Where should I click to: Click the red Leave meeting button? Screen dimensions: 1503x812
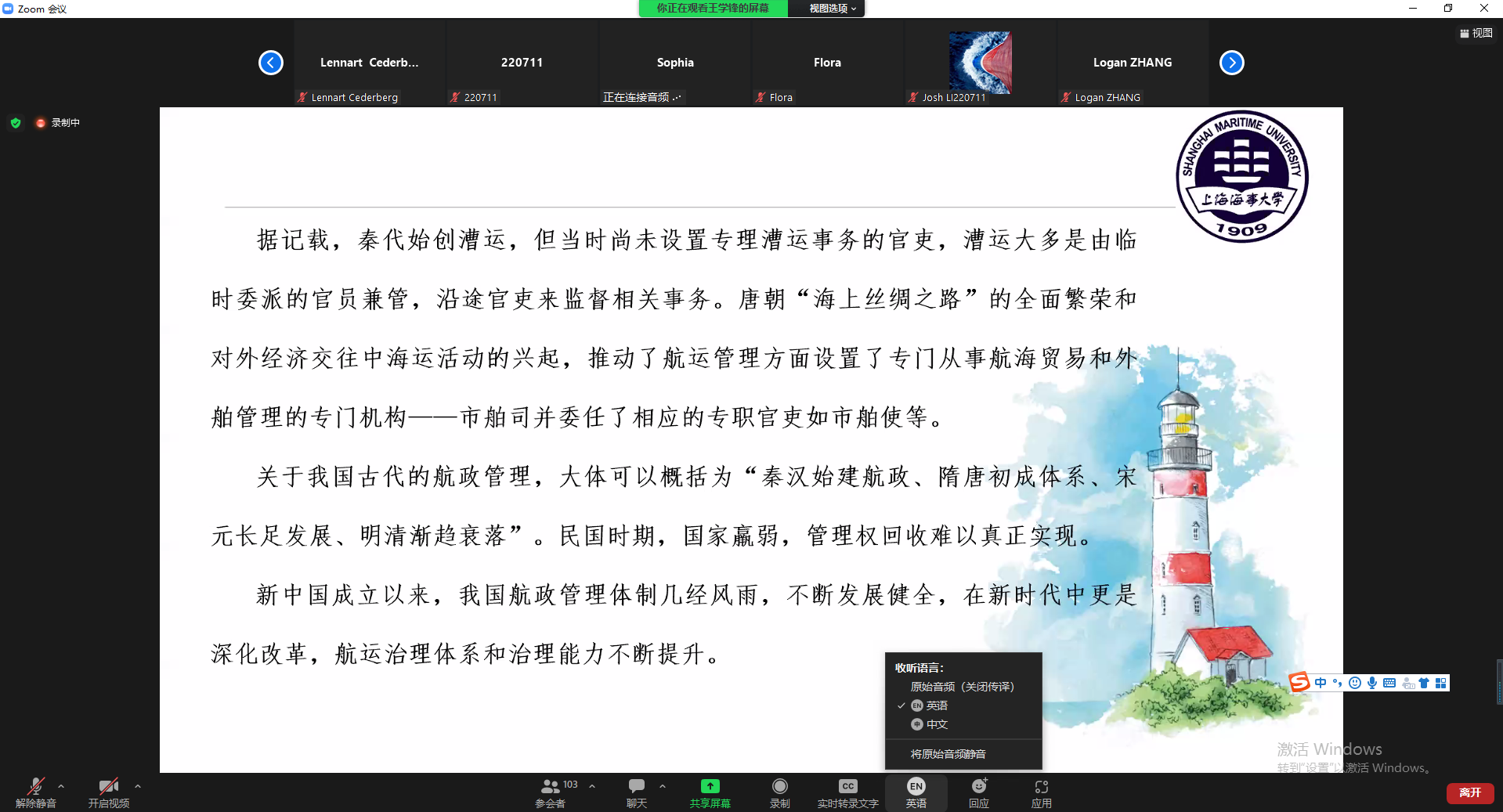click(x=1469, y=792)
